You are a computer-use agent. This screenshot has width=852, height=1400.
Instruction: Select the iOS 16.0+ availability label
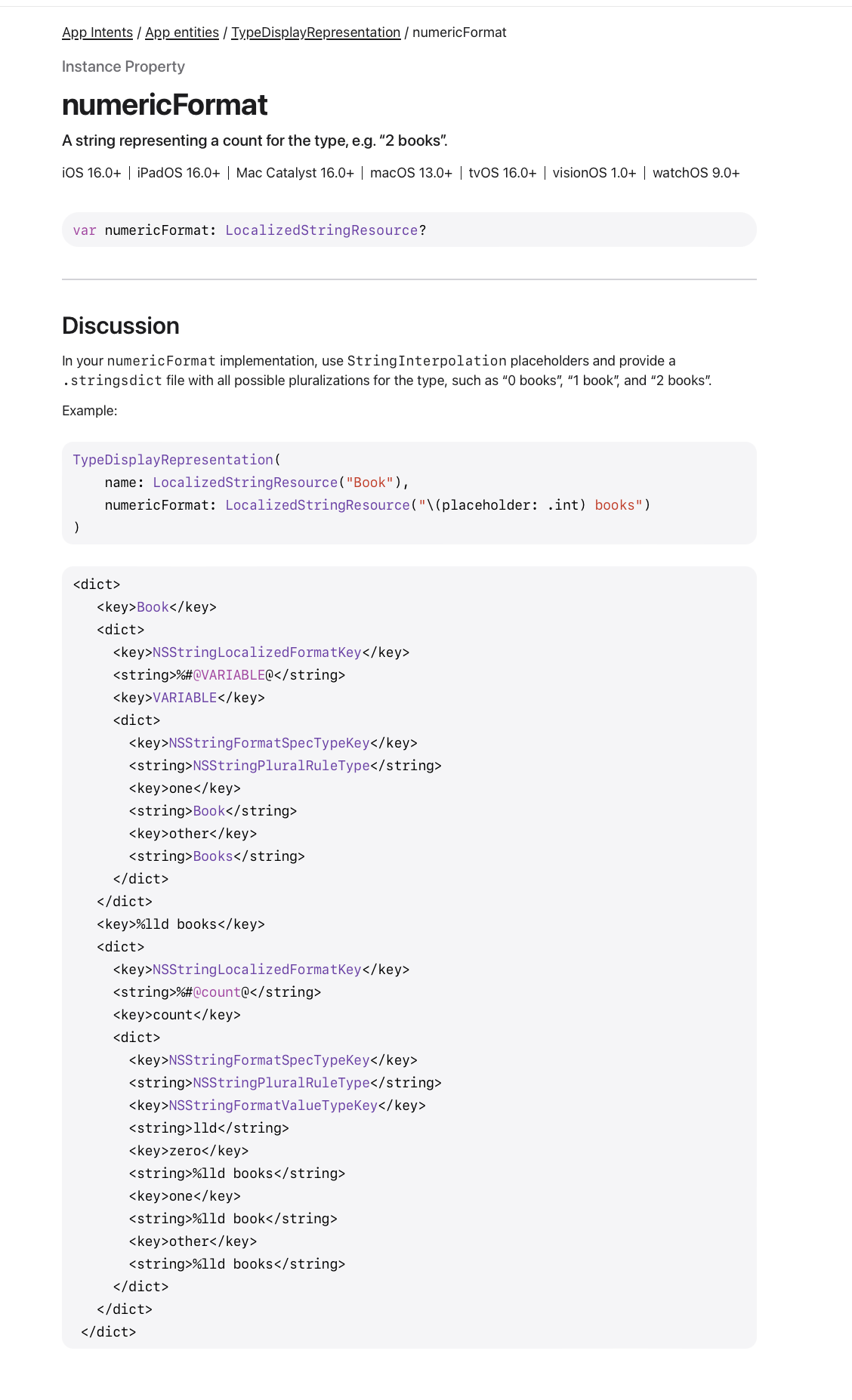click(x=91, y=173)
